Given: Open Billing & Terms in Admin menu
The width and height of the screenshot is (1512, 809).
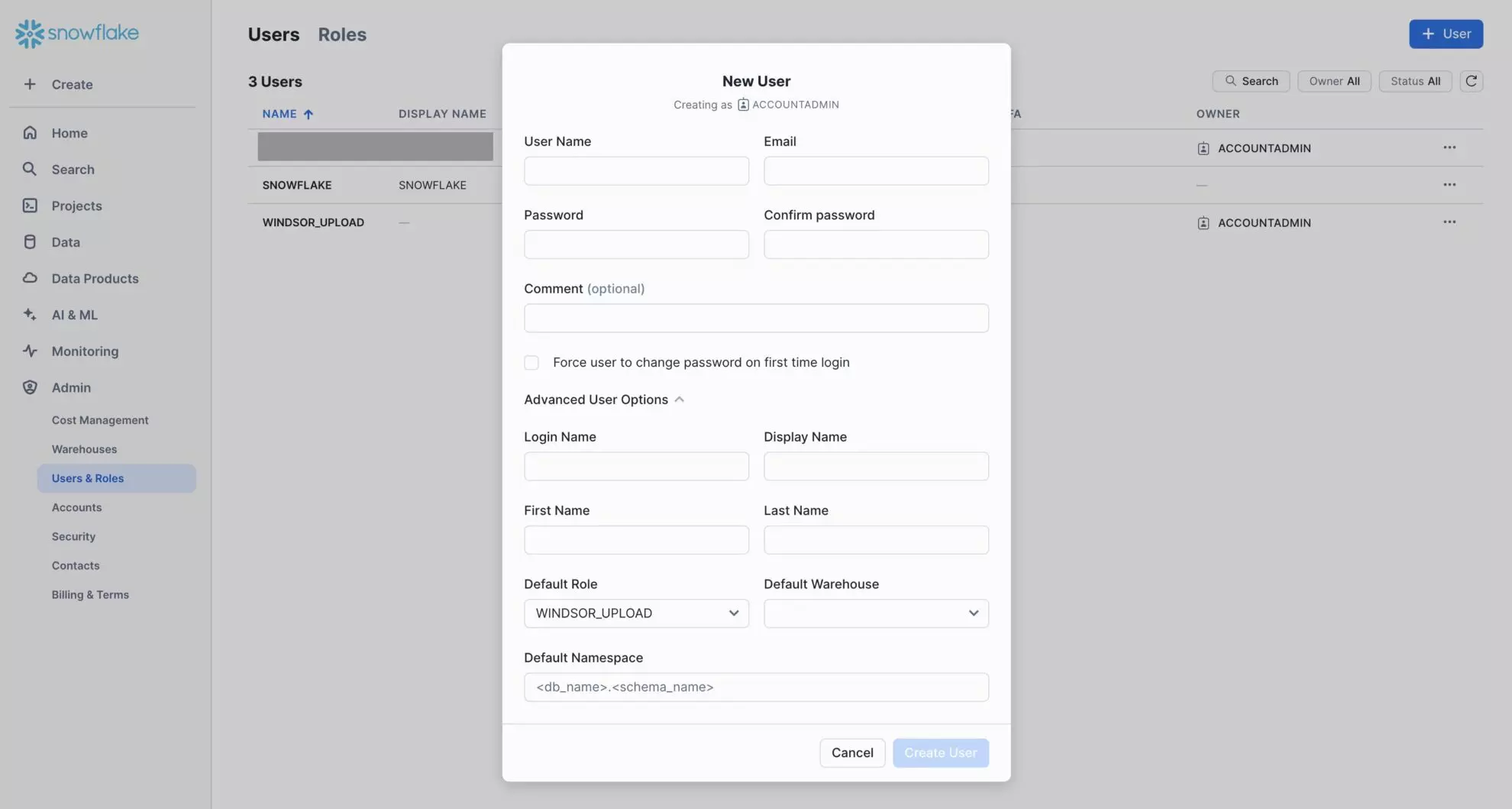Looking at the screenshot, I should pyautogui.click(x=90, y=594).
